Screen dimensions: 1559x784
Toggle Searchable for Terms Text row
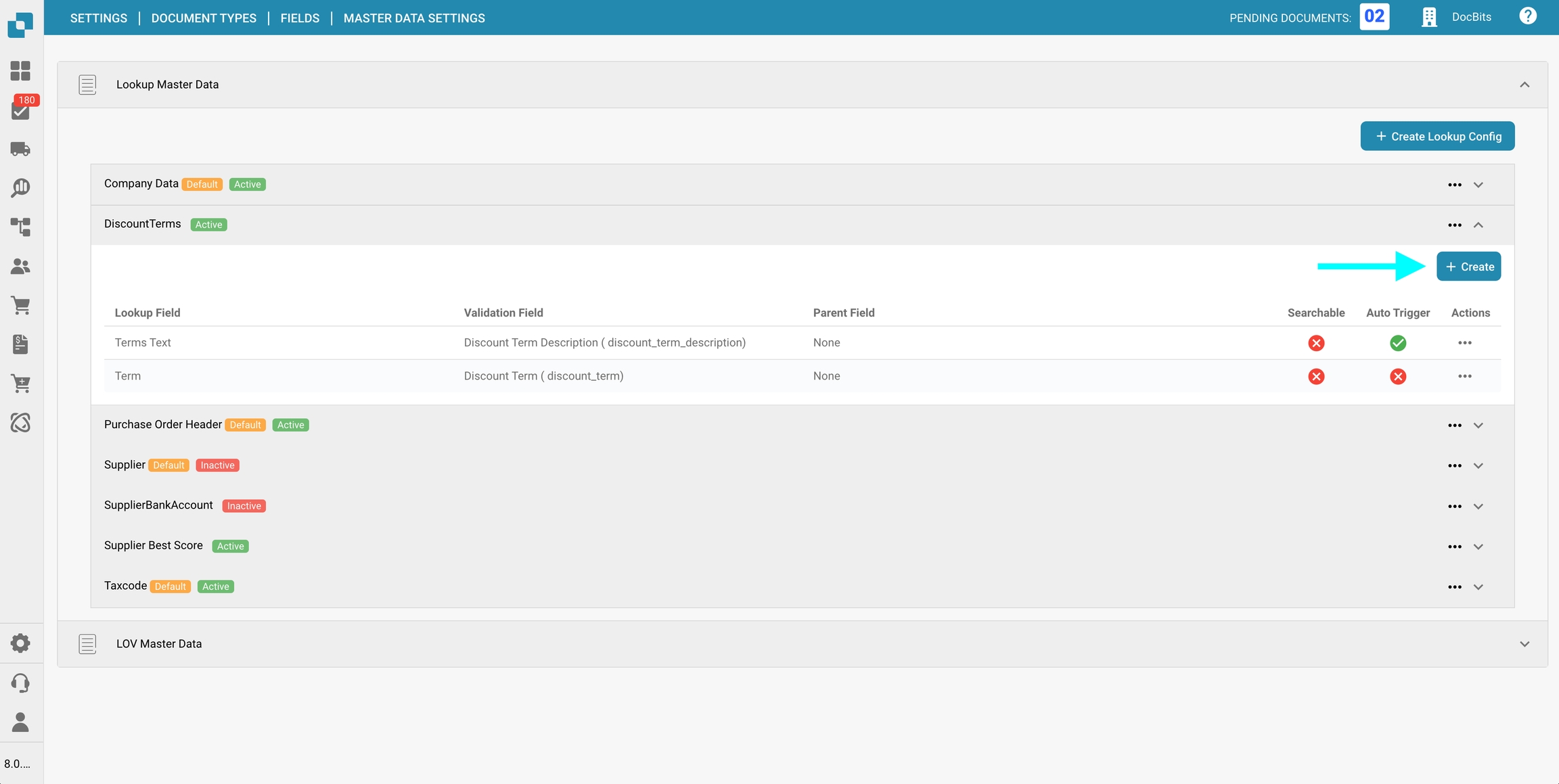tap(1316, 343)
